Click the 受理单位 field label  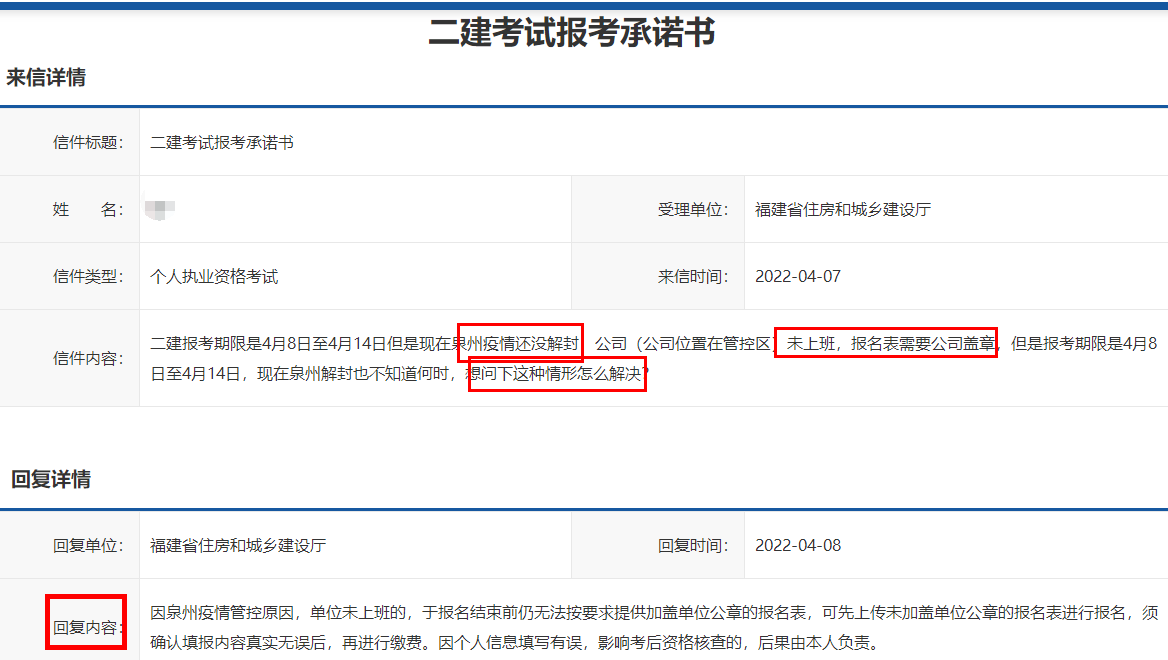[693, 209]
